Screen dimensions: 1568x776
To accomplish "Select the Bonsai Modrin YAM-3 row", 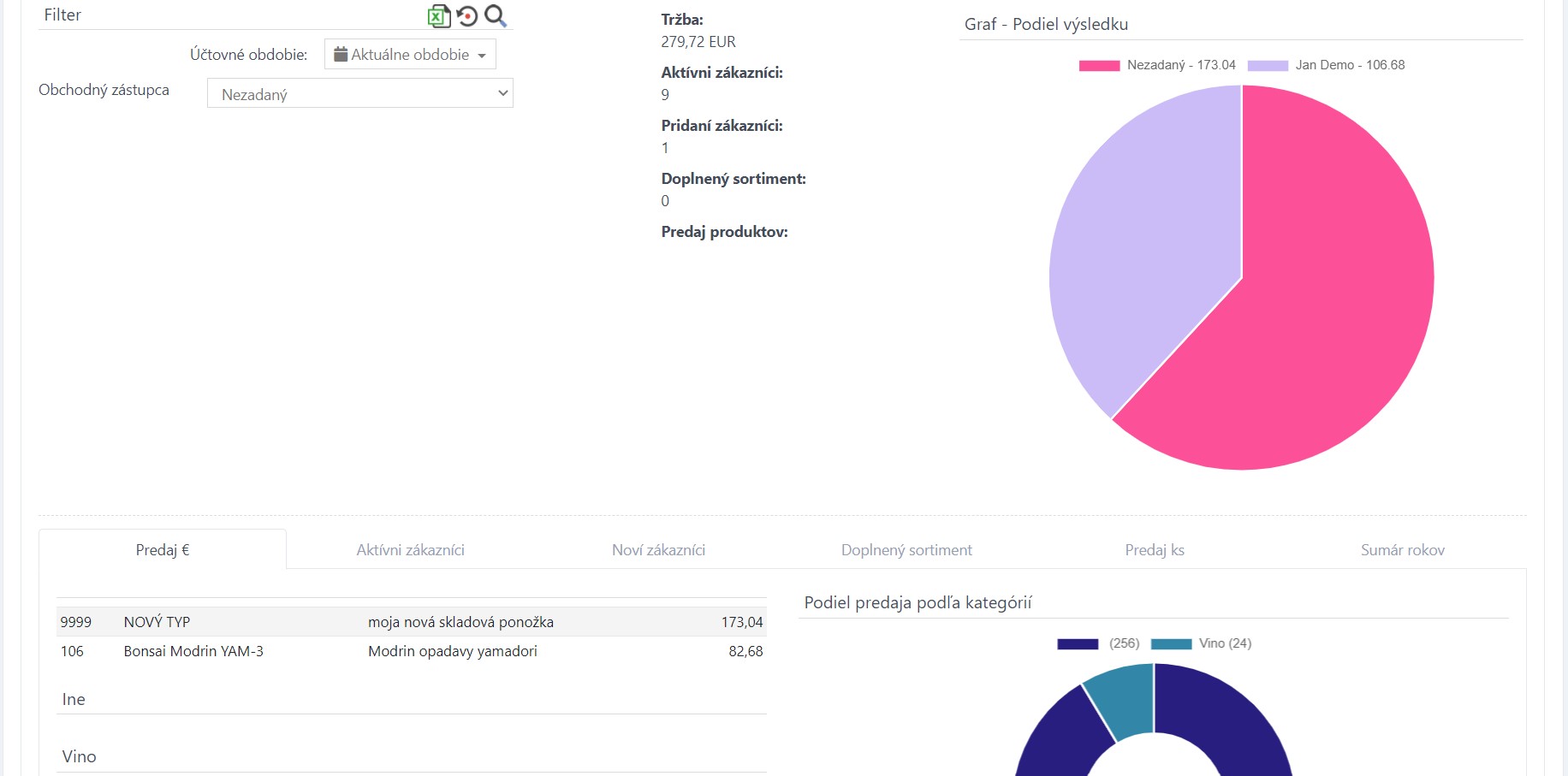I will [x=411, y=651].
